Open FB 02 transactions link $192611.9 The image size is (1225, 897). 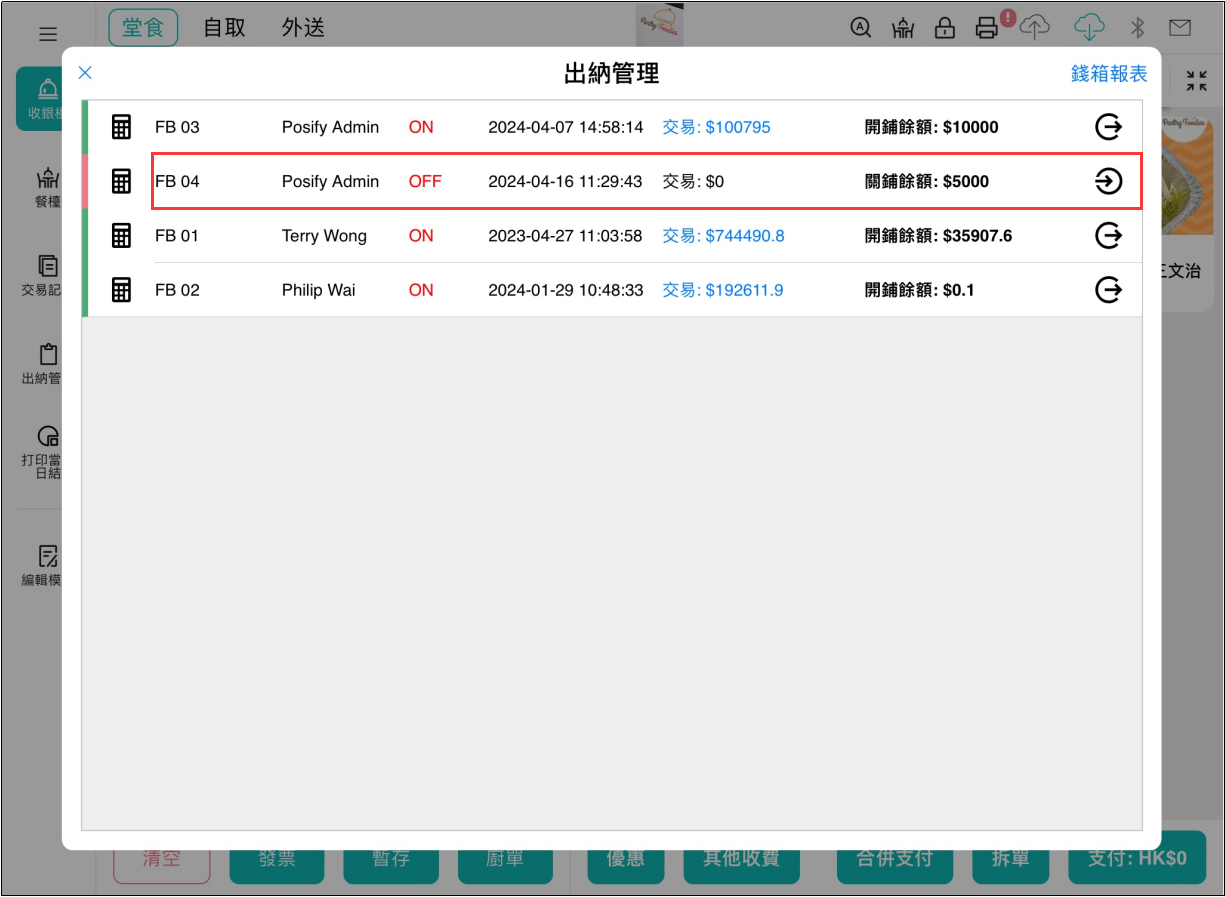pyautogui.click(x=722, y=290)
